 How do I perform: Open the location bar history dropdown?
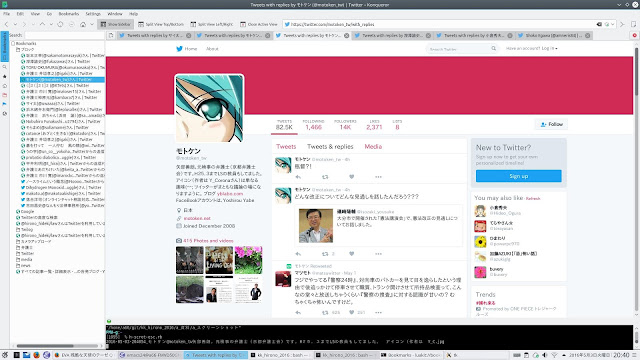[612, 24]
